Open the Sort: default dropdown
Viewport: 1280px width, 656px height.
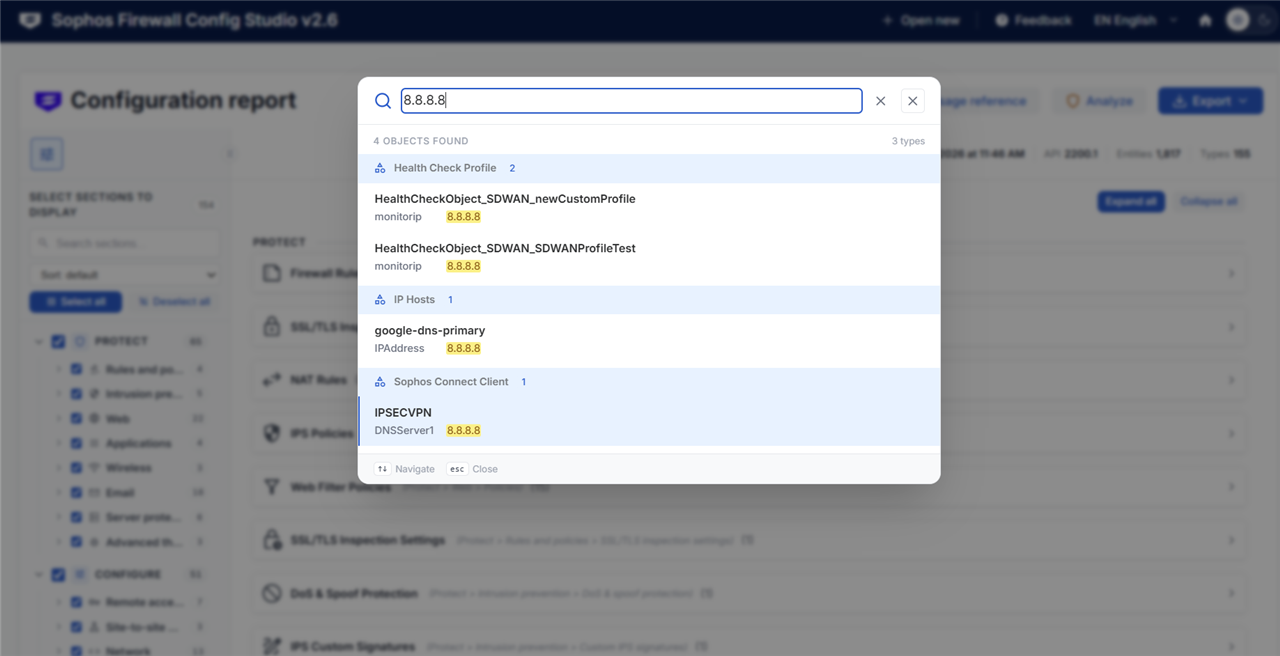point(124,275)
